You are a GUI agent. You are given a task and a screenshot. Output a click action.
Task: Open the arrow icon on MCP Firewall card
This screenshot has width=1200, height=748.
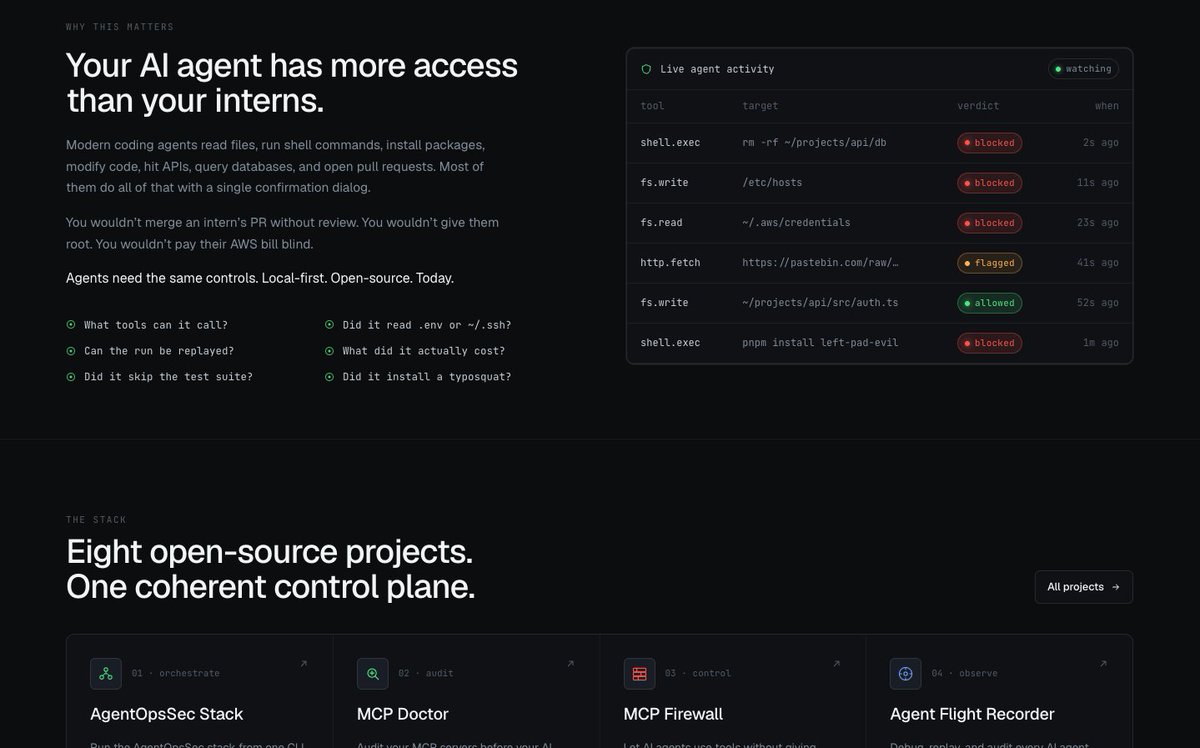pyautogui.click(x=837, y=663)
